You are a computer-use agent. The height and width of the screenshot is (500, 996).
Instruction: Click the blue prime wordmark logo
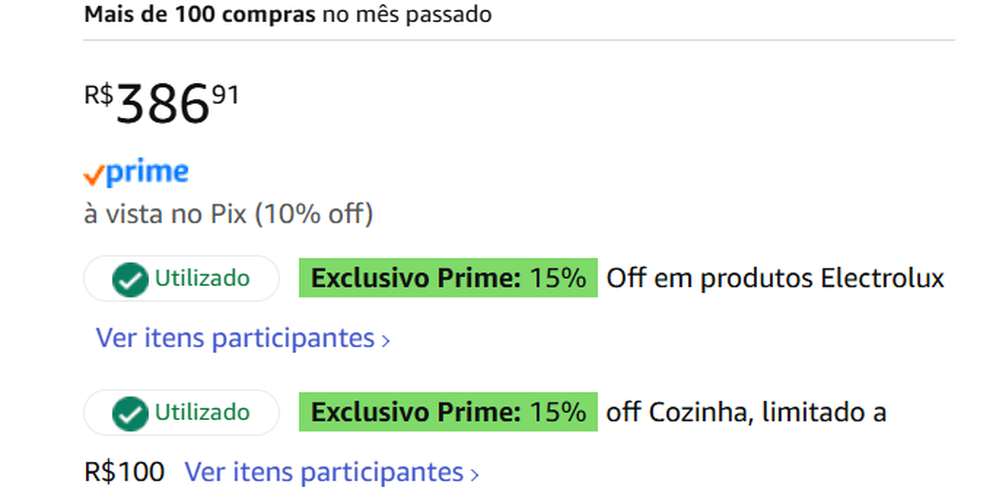point(146,173)
